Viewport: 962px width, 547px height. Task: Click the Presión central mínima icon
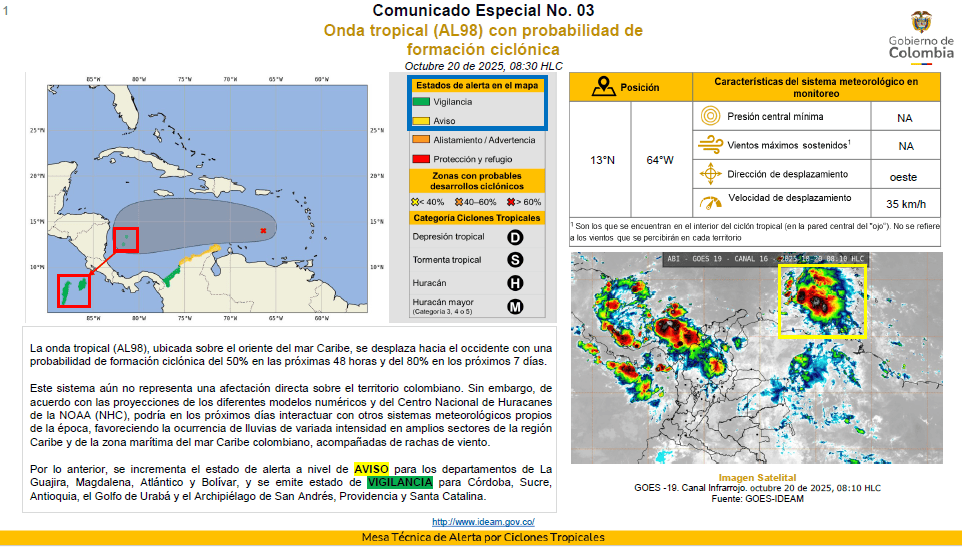click(710, 116)
